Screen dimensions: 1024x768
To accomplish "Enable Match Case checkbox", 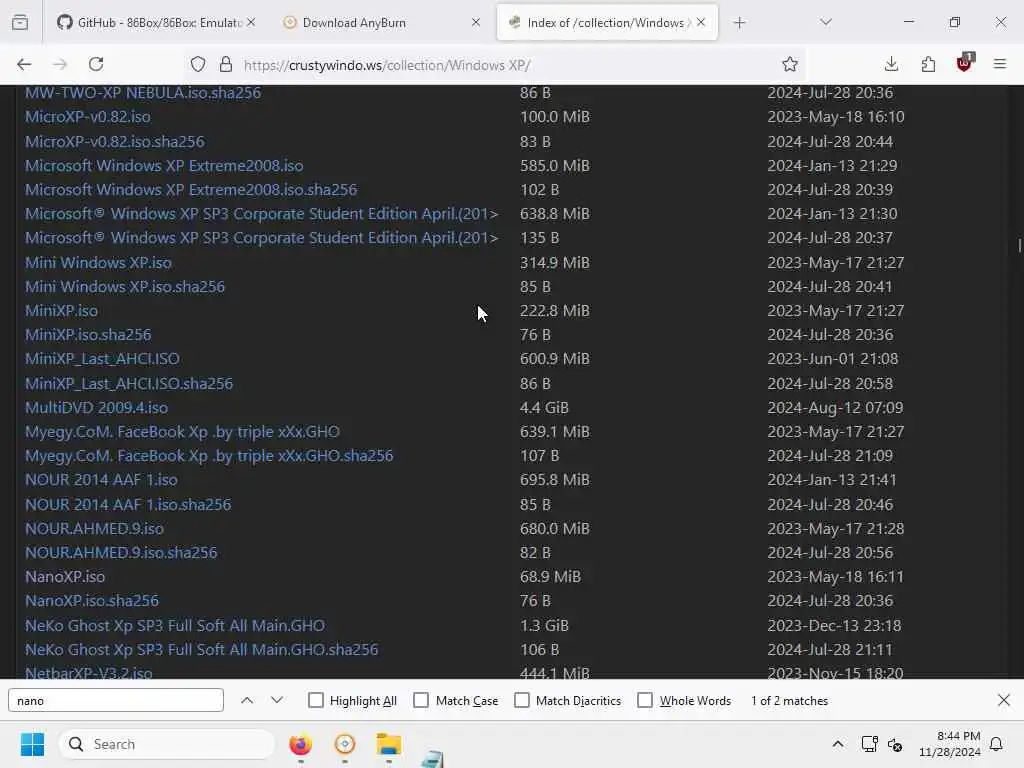I will pyautogui.click(x=422, y=700).
